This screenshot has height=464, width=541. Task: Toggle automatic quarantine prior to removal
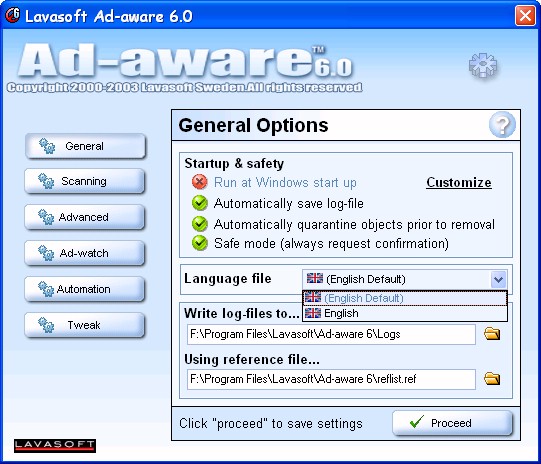pos(199,224)
